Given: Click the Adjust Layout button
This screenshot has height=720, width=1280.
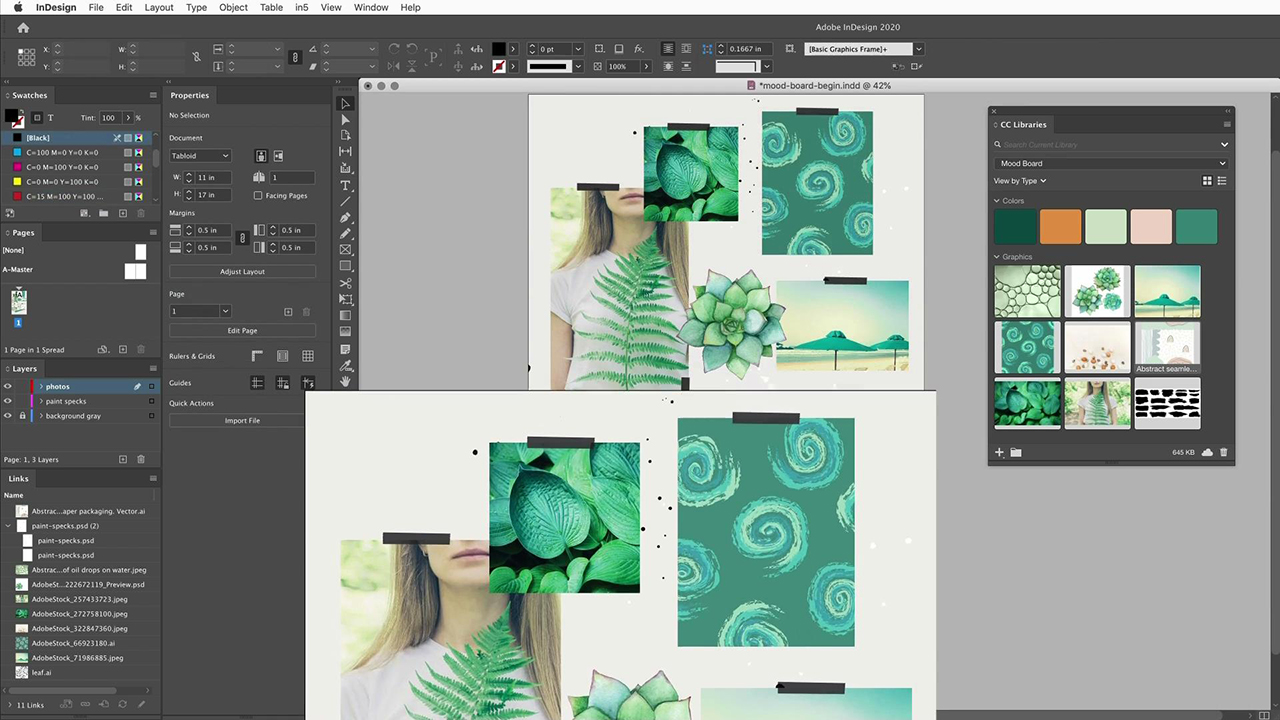Looking at the screenshot, I should click(242, 272).
